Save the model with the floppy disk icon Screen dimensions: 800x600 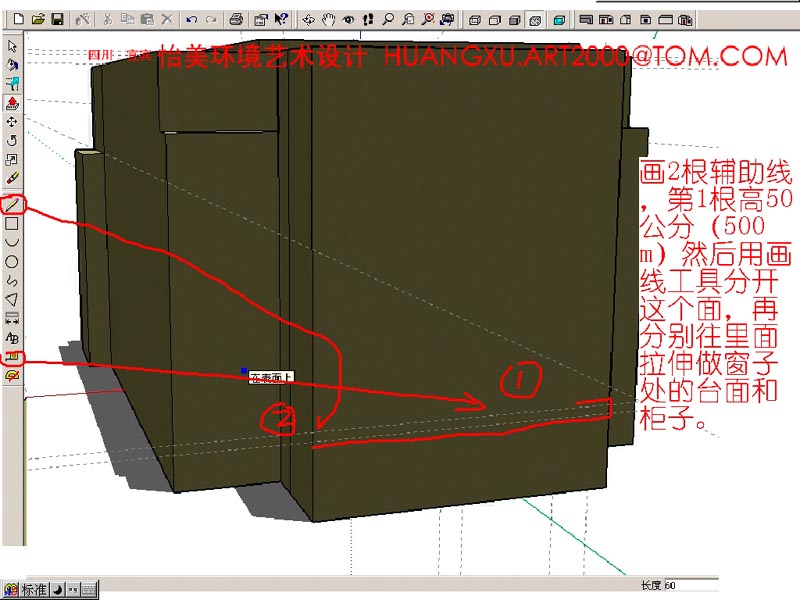tap(58, 19)
